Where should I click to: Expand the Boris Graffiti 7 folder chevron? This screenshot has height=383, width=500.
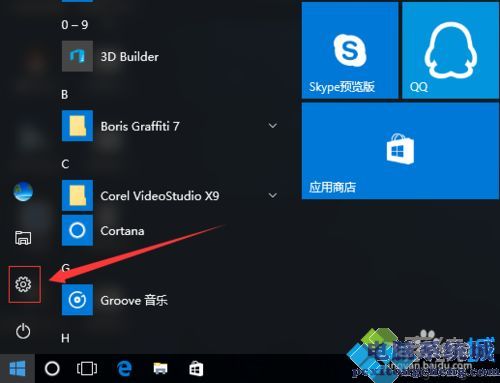(273, 126)
